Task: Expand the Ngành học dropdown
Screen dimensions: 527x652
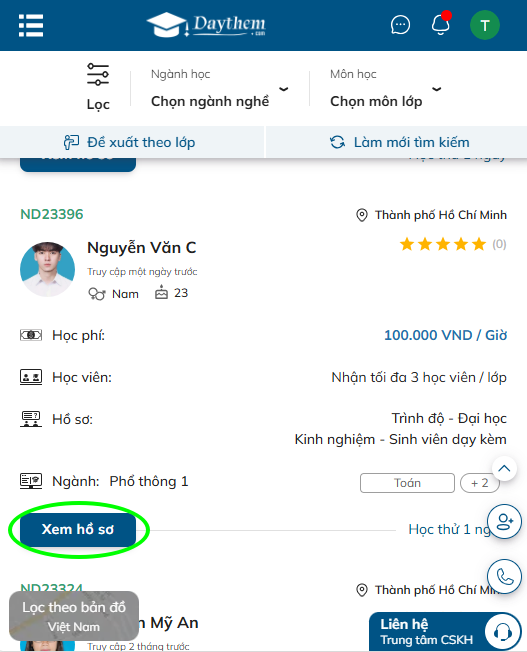Action: (220, 89)
